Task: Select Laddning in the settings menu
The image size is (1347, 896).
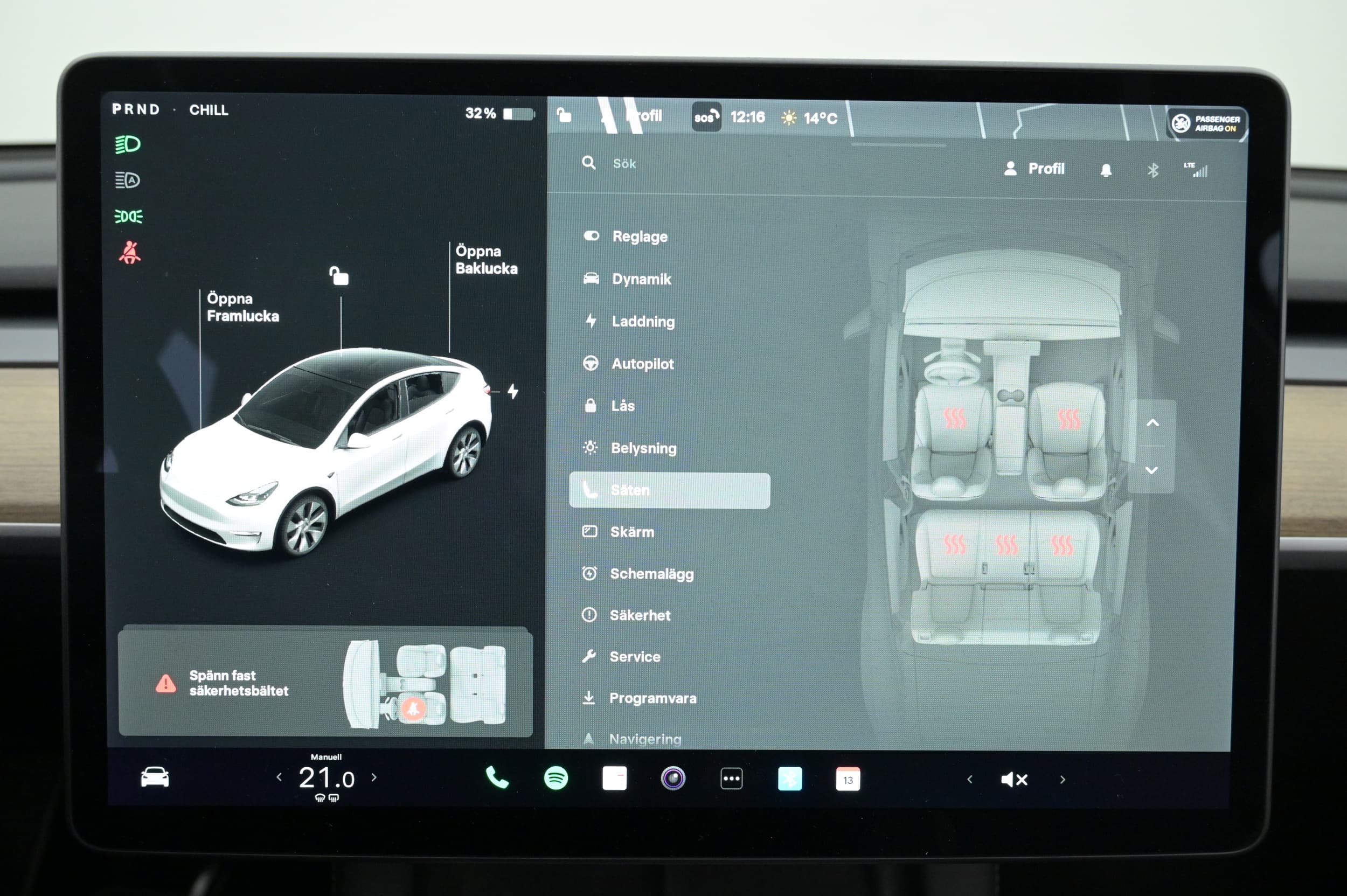Action: click(642, 322)
